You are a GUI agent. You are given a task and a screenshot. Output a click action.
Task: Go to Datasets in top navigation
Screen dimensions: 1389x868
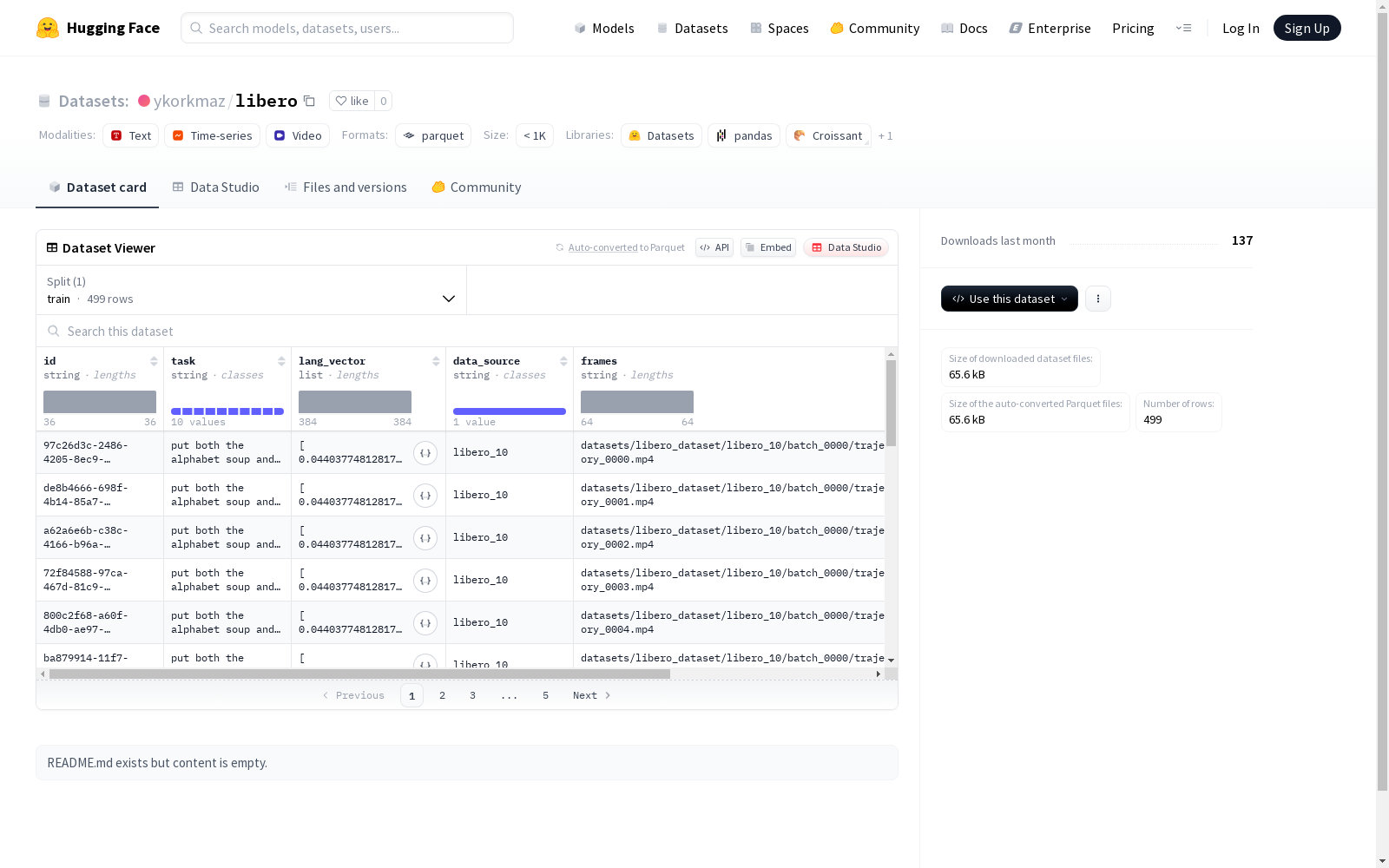pos(692,28)
